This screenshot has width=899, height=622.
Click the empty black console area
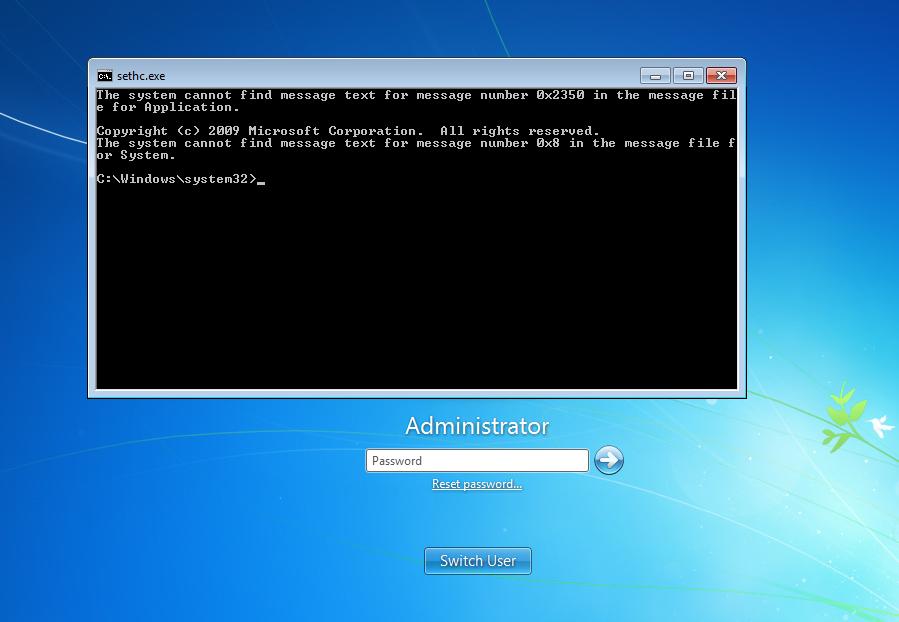point(415,290)
